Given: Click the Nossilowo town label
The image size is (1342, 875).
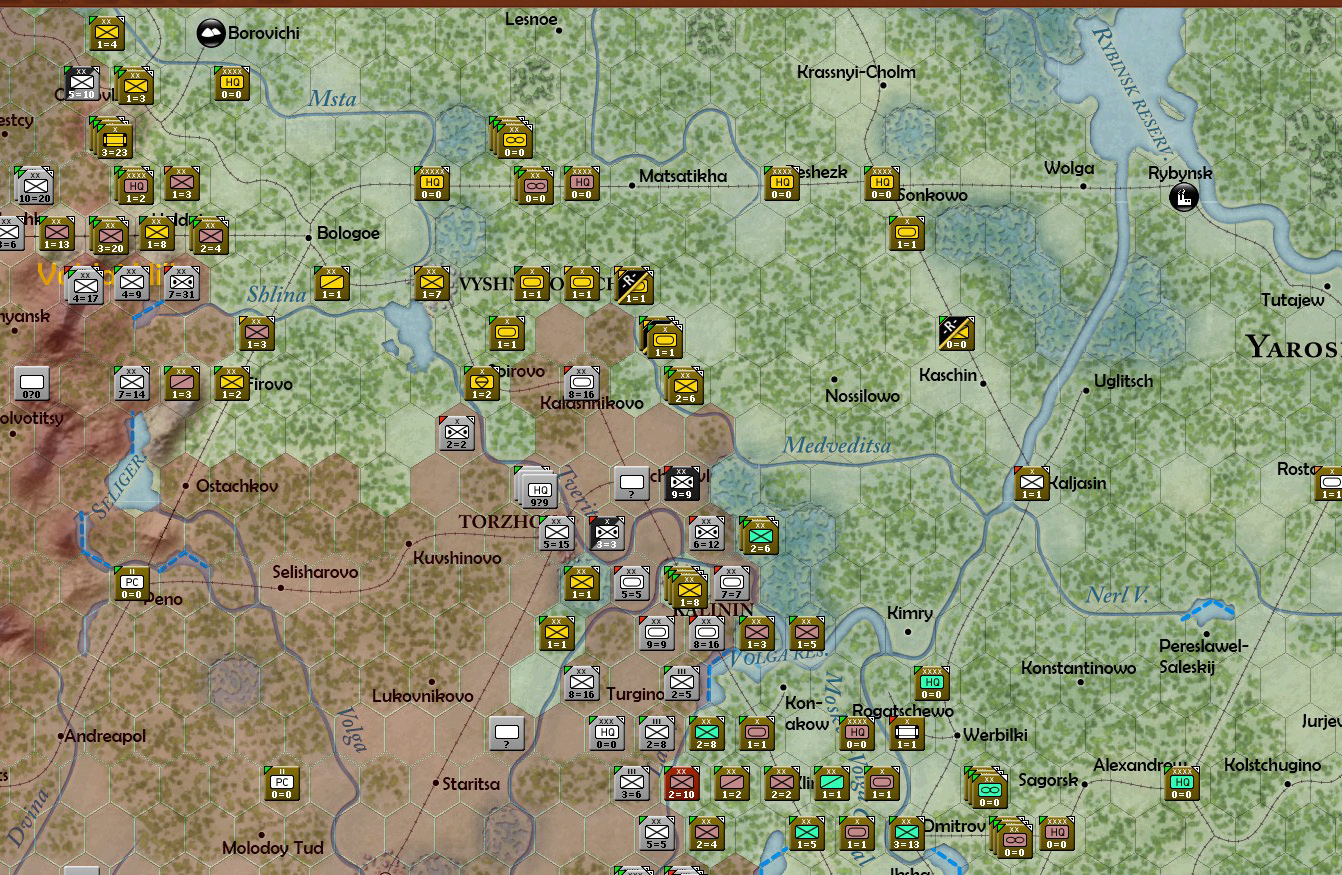Looking at the screenshot, I should (862, 397).
